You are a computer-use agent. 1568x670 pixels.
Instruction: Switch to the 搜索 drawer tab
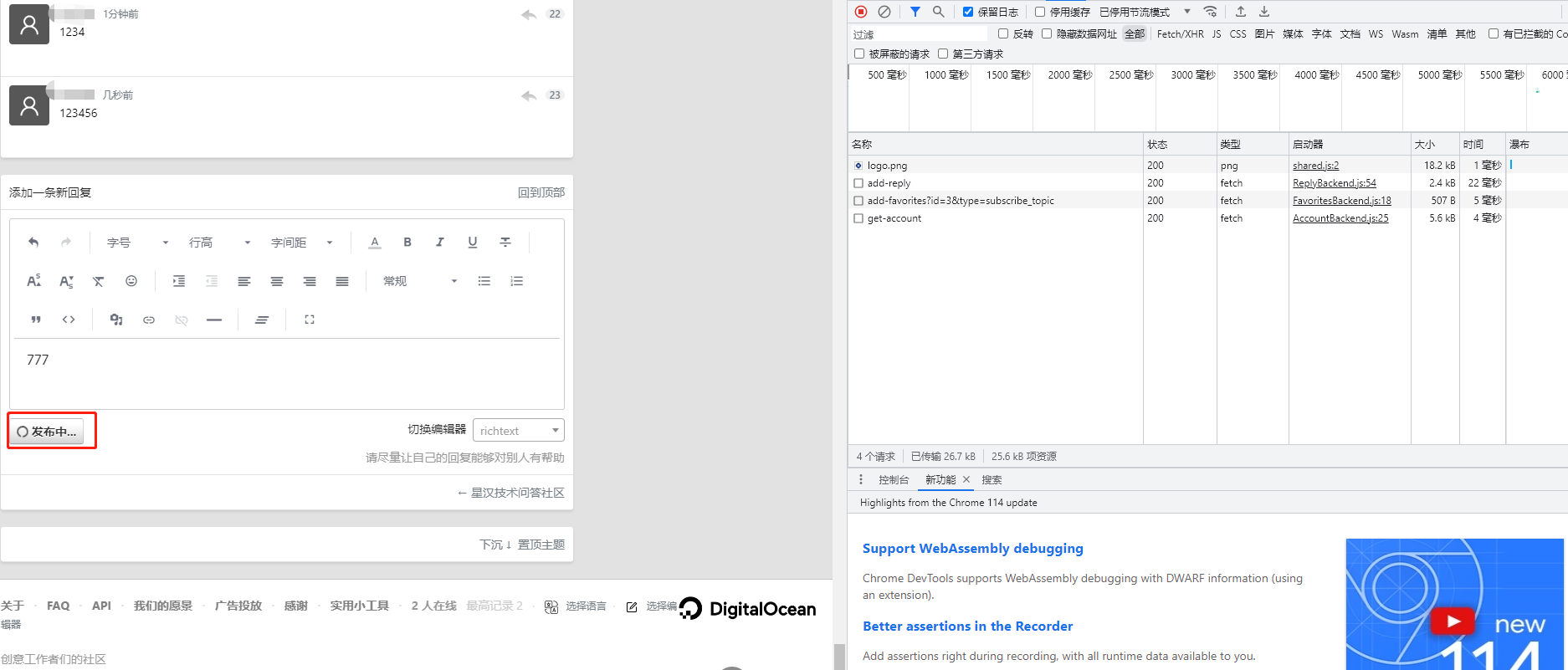click(992, 480)
